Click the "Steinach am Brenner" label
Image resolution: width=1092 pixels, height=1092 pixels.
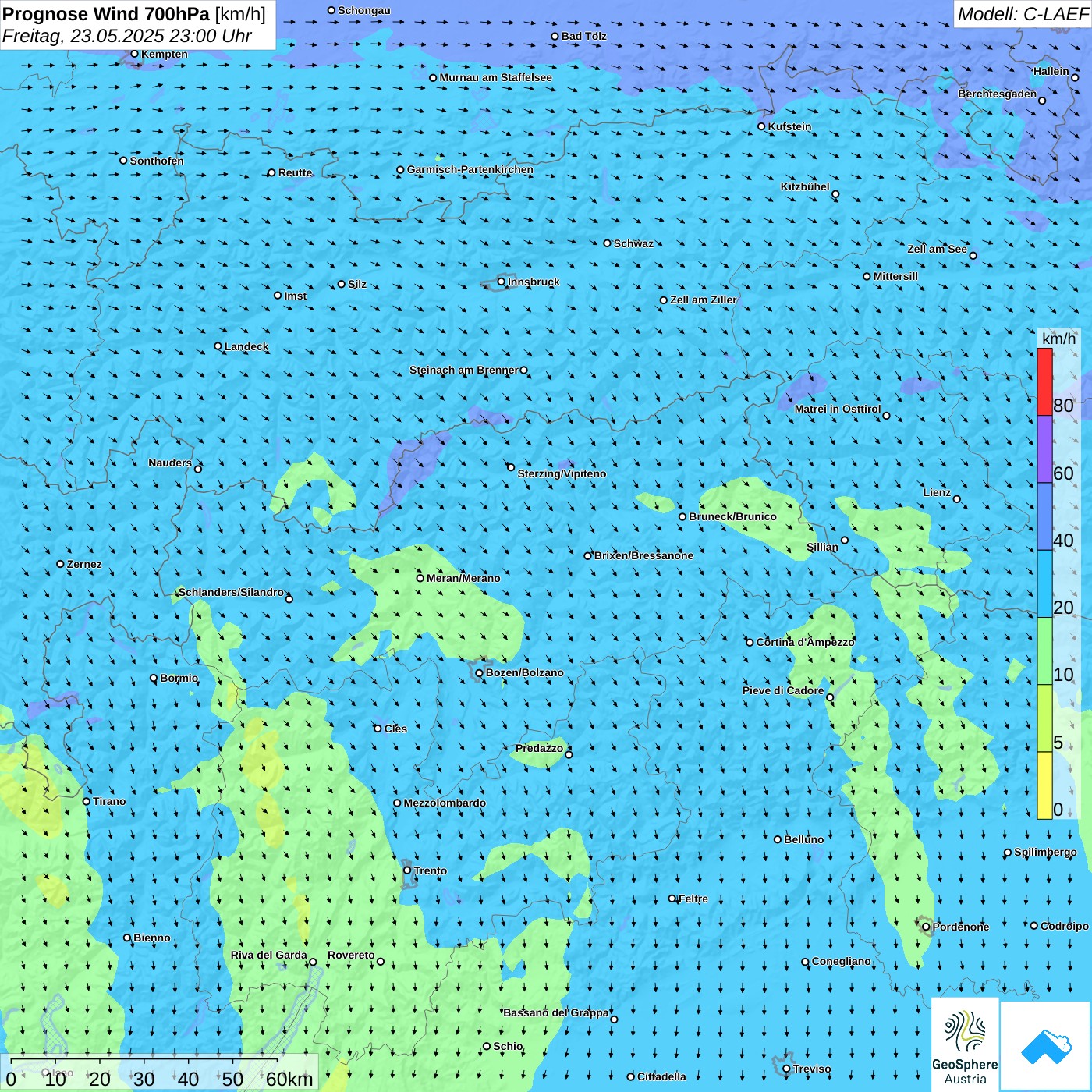click(464, 370)
